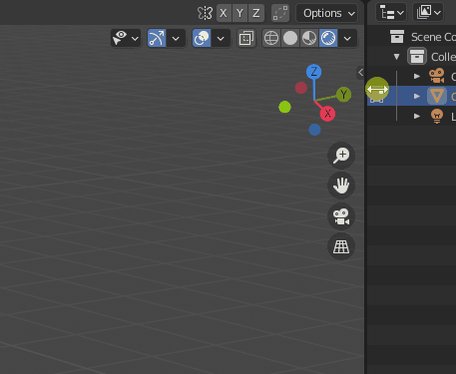Click the light bulb object icon
This screenshot has height=374, width=456.
(x=437, y=116)
